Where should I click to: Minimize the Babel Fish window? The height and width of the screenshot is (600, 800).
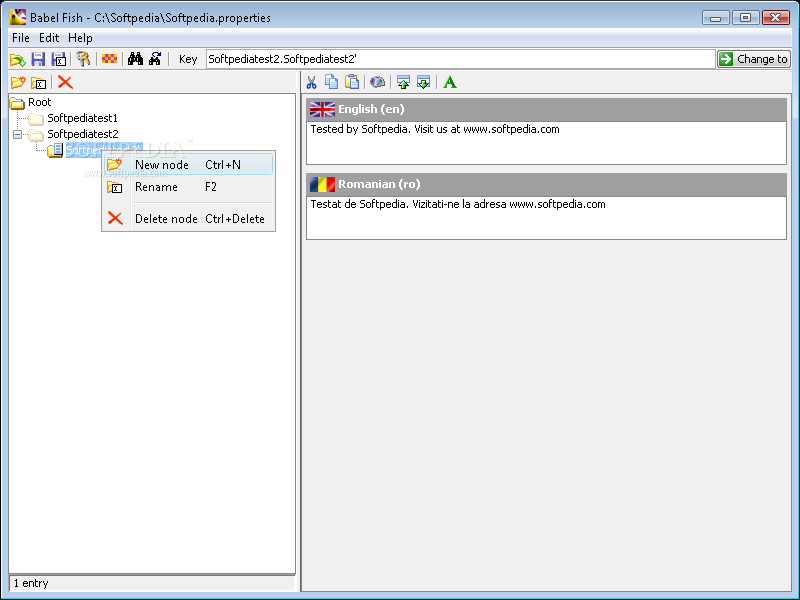pos(715,18)
